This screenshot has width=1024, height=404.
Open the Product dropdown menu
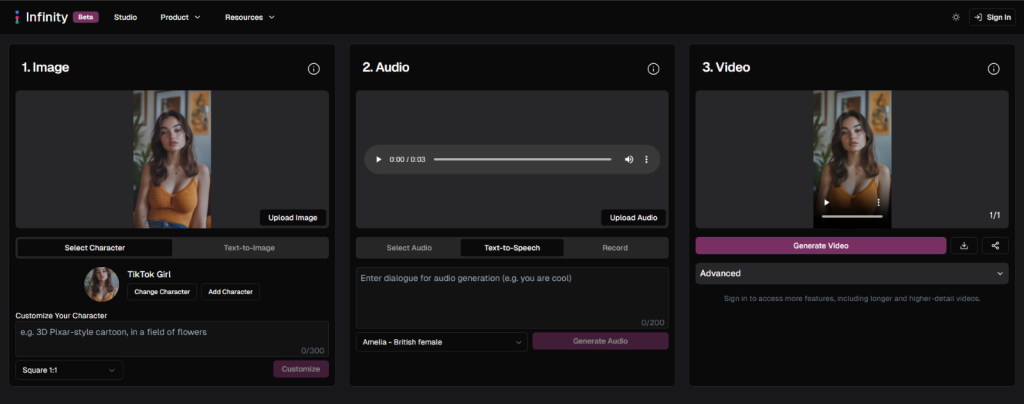point(180,17)
